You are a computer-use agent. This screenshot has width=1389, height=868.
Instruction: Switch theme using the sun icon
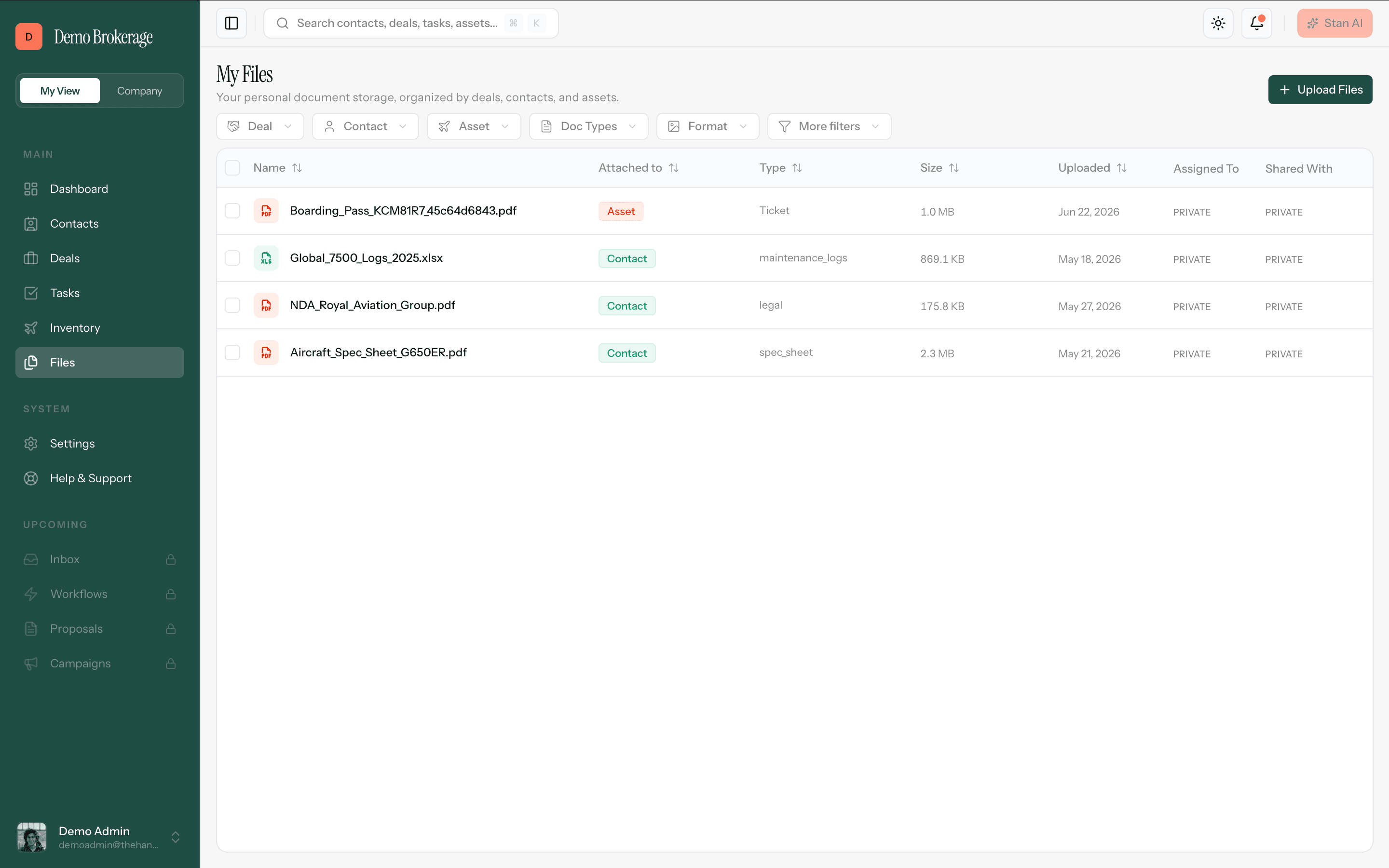click(1218, 23)
